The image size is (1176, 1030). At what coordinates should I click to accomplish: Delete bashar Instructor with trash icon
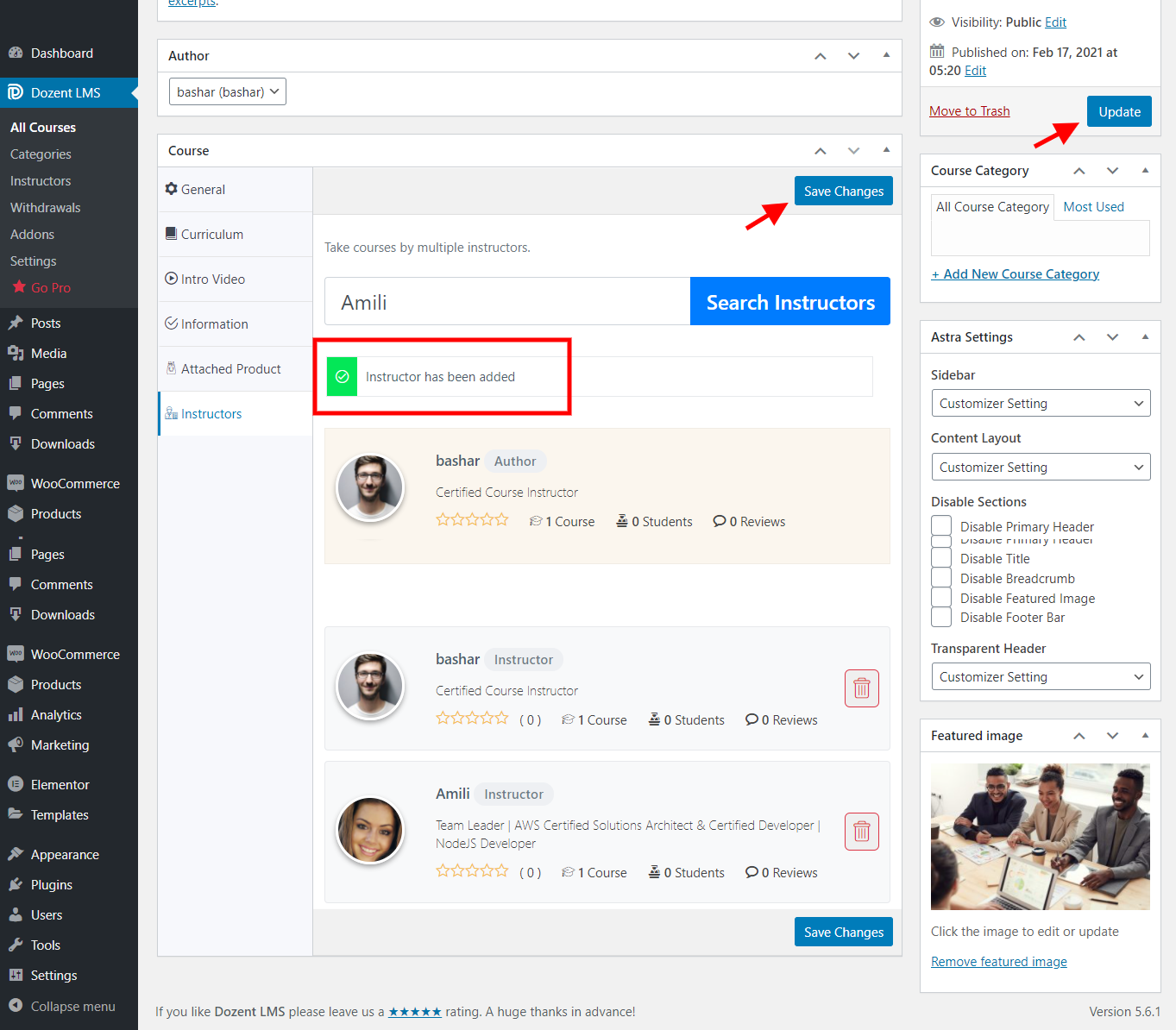click(x=862, y=688)
